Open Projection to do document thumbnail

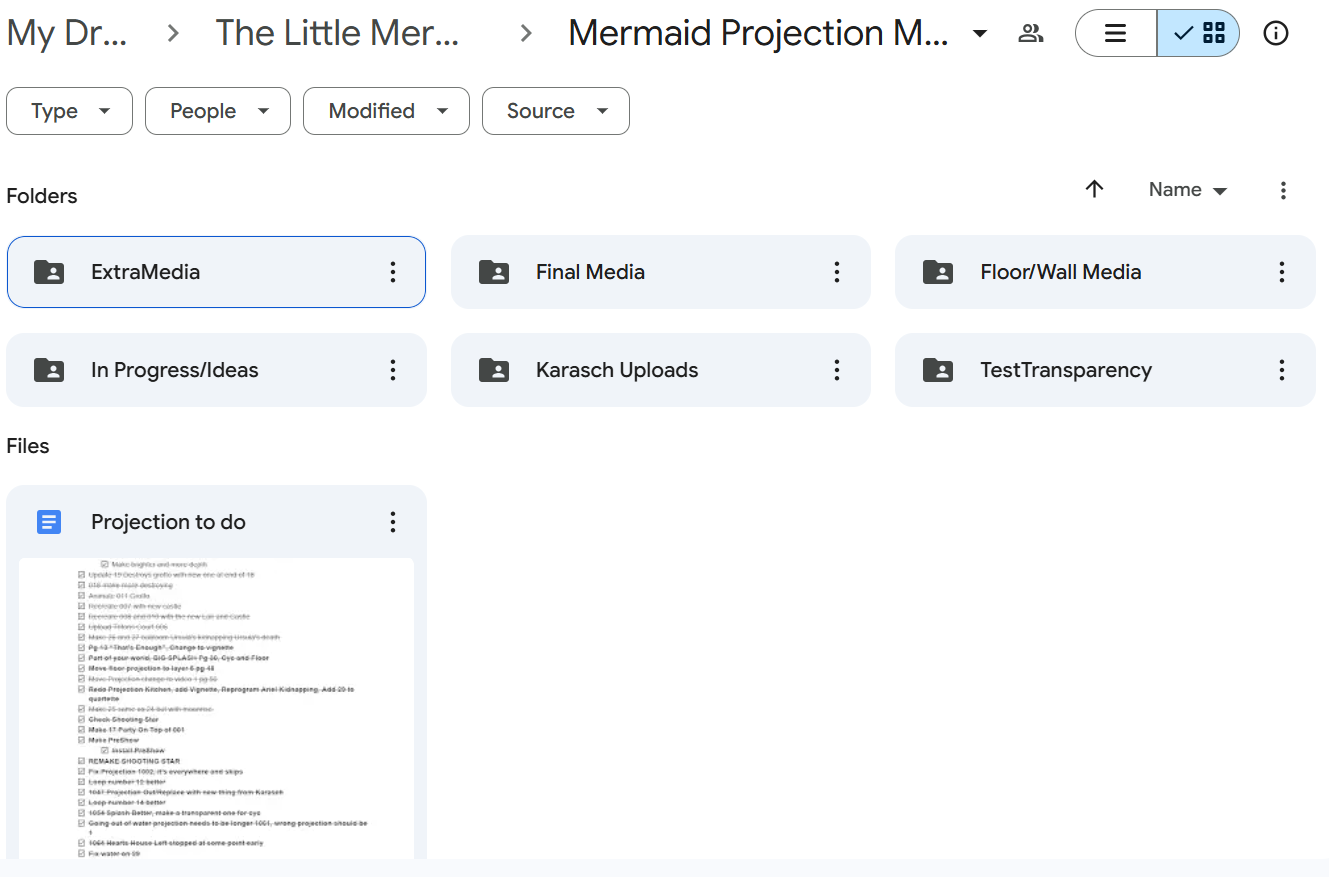tap(217, 708)
